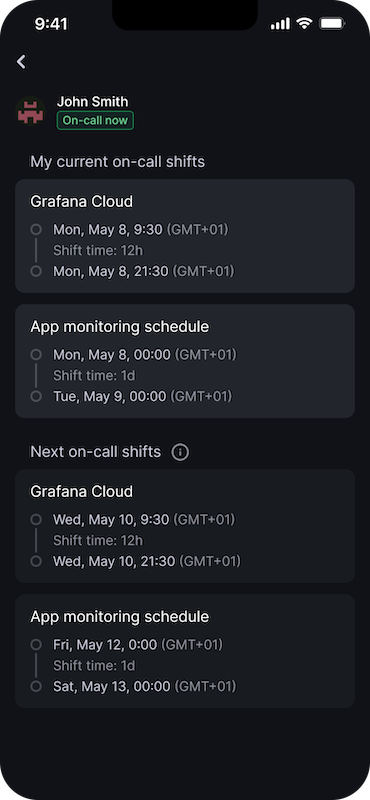Click start marker for Mon, May 8, 9:30
The height and width of the screenshot is (800, 370).
point(36,230)
